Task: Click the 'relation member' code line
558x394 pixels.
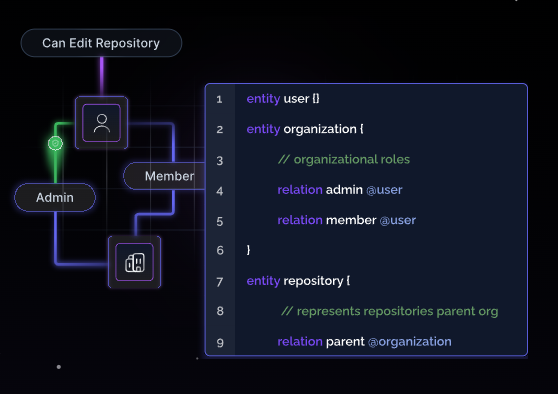Action: (x=347, y=220)
